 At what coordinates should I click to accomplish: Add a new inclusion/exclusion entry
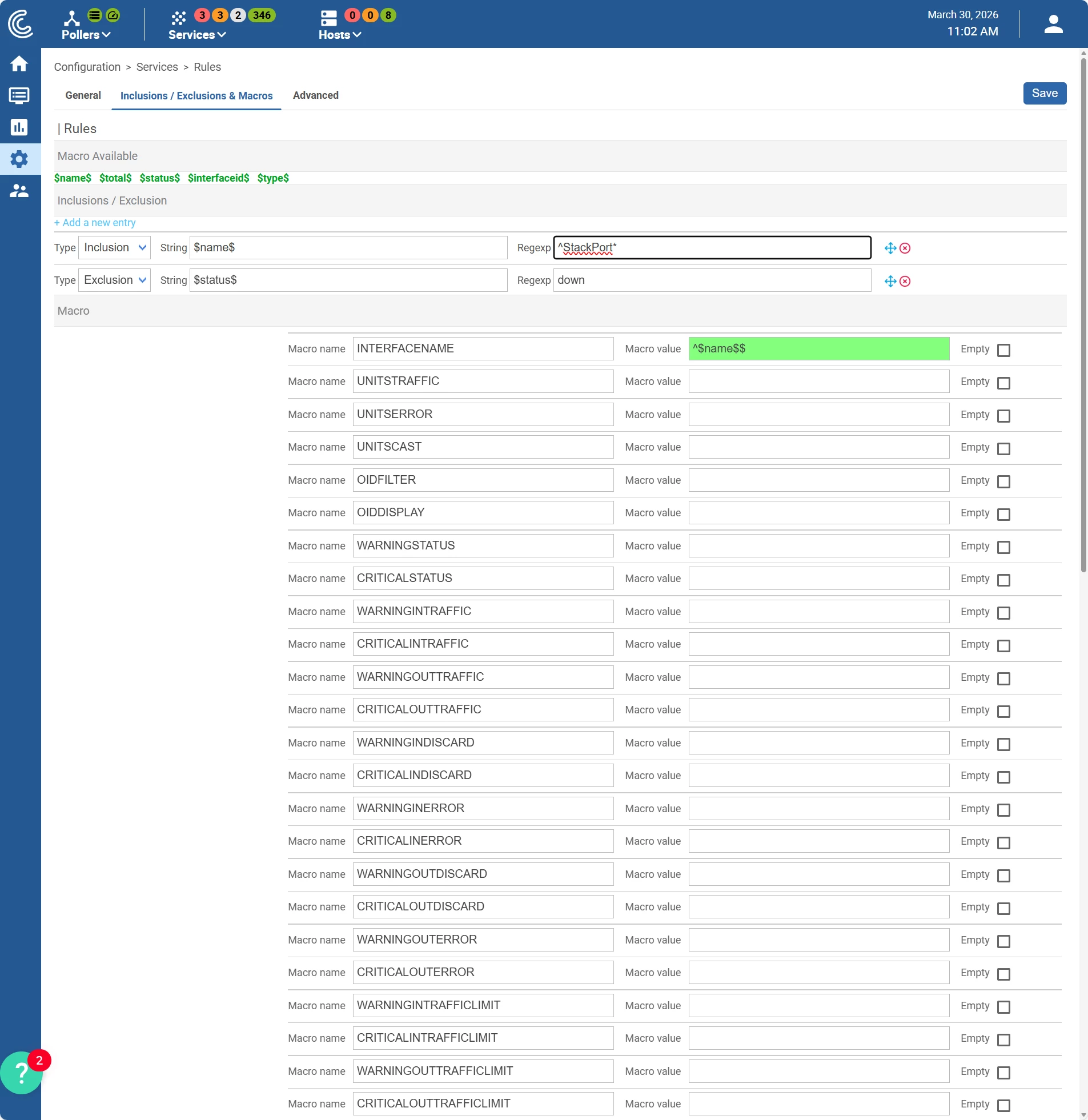coord(95,223)
